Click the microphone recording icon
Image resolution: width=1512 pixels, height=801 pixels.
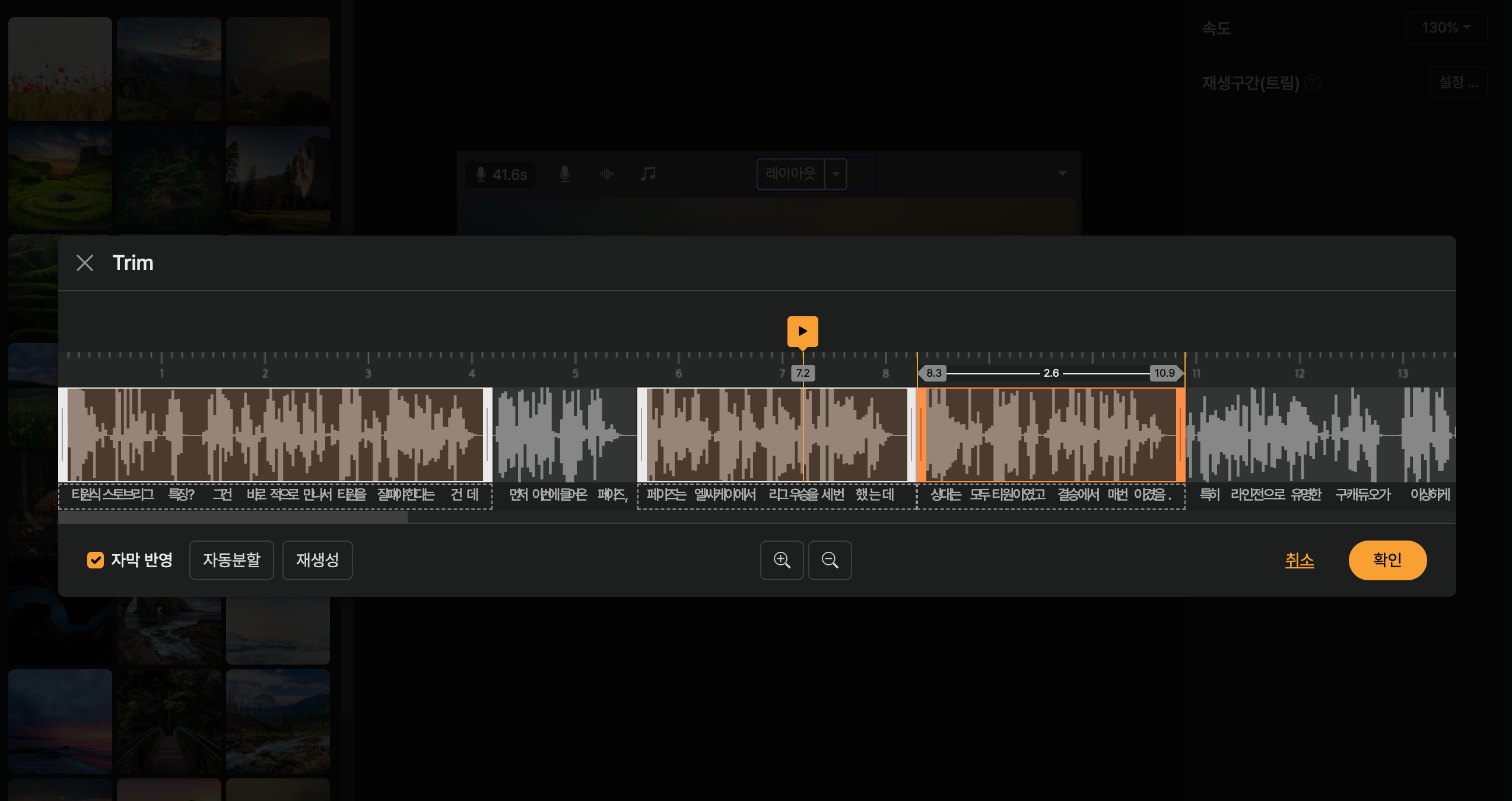tap(564, 174)
